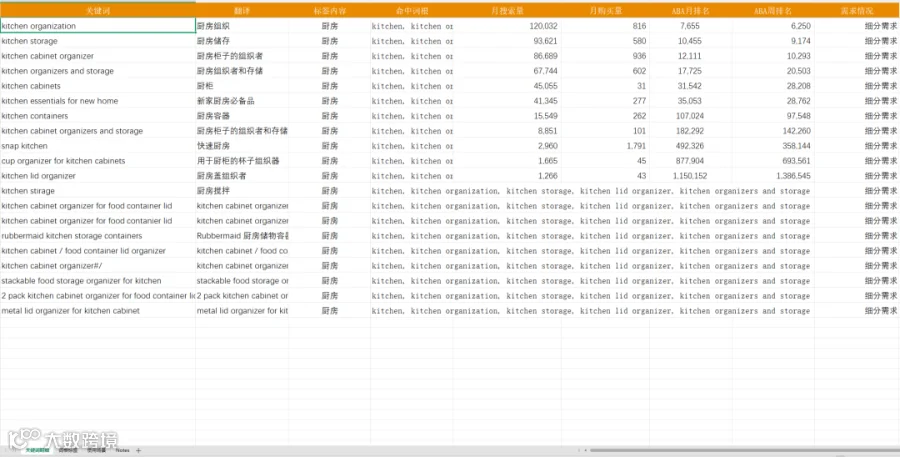Click monthly purchases value 277
This screenshot has height=457, width=900.
coord(606,100)
